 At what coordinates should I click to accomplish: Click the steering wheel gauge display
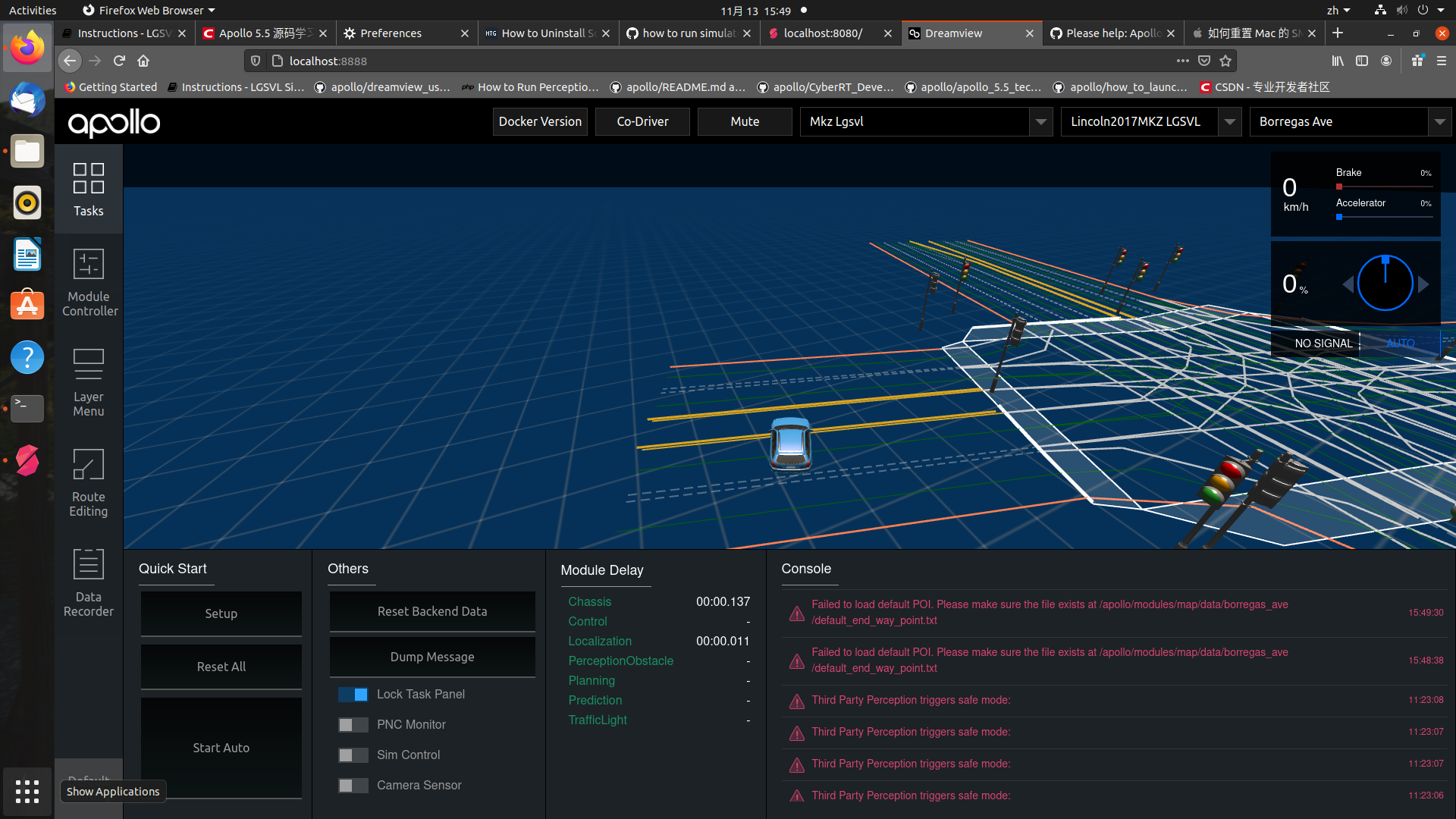tap(1385, 283)
